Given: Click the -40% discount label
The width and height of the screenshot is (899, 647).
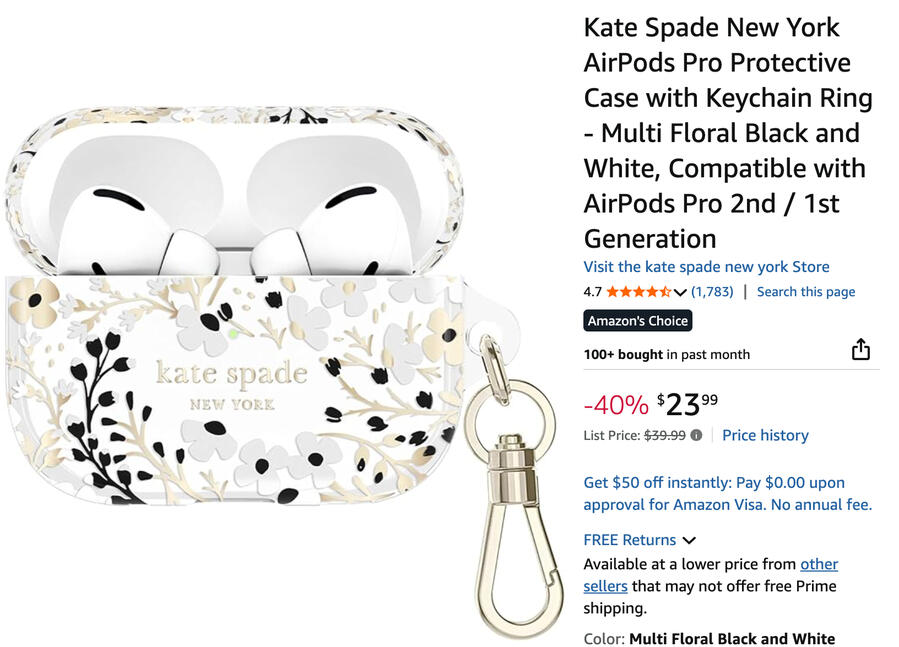Looking at the screenshot, I should (x=616, y=405).
